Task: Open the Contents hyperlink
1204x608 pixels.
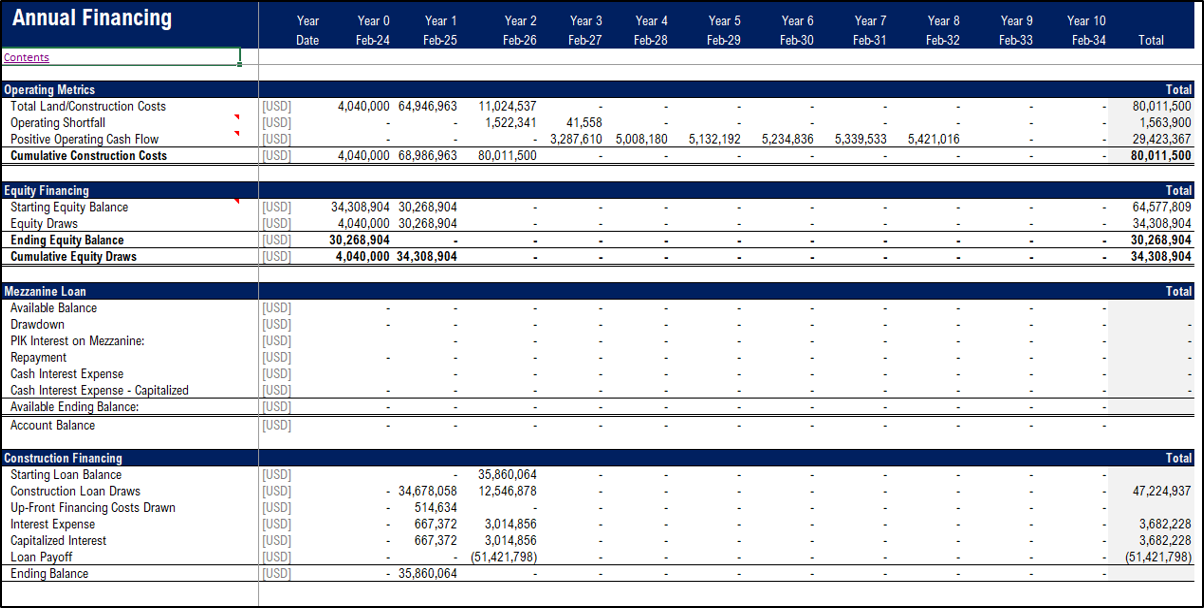Action: (27, 58)
